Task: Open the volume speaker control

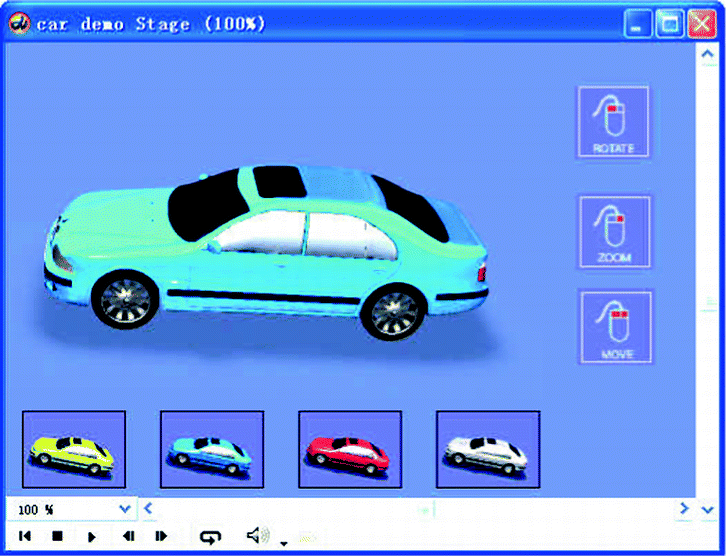Action: [x=258, y=535]
